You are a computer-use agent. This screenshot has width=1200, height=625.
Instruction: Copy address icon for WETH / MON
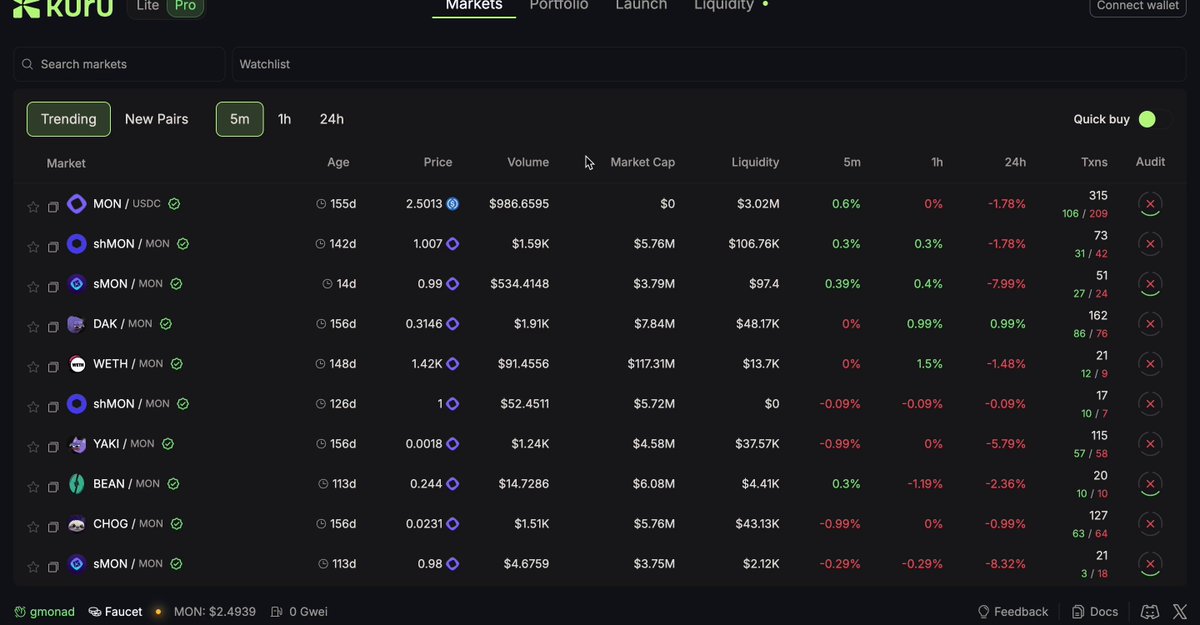tap(53, 366)
